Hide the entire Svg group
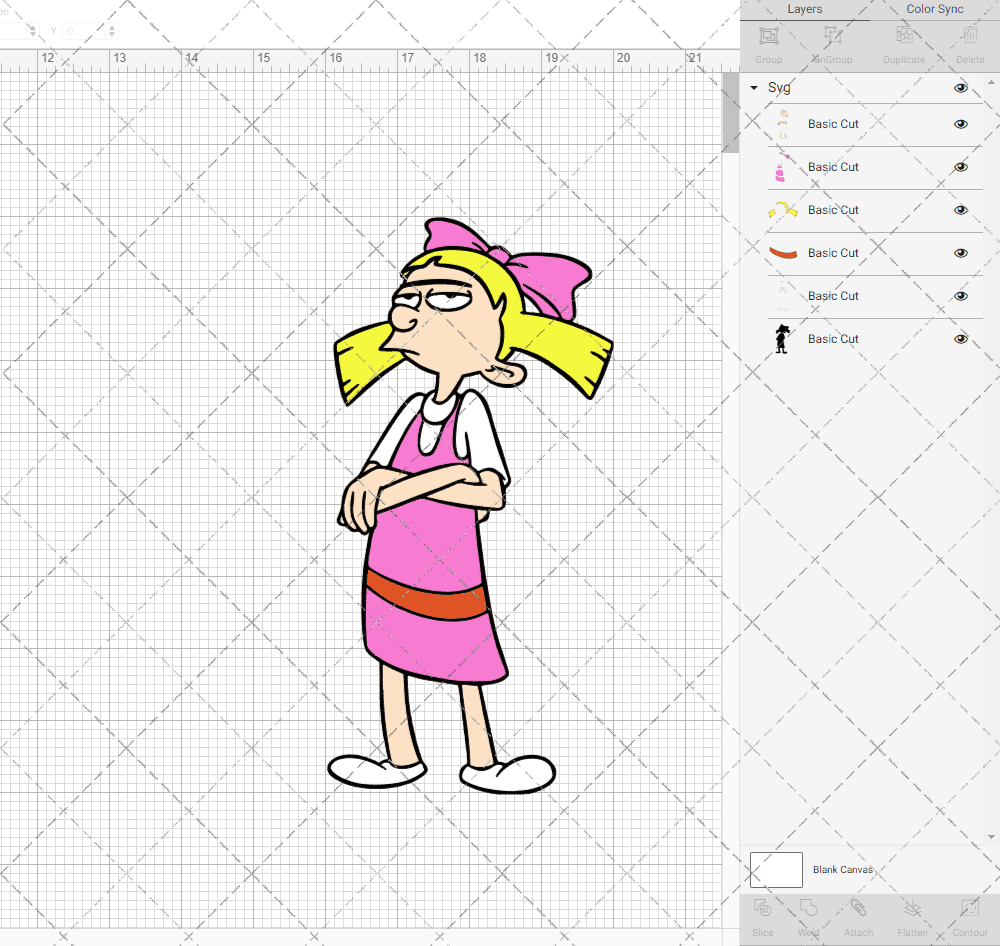This screenshot has width=1000, height=946. [960, 88]
